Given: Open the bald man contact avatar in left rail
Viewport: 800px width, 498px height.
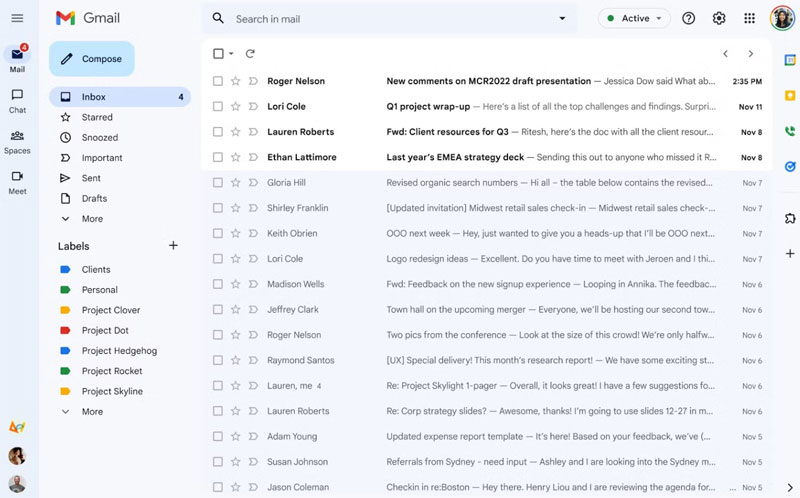Looking at the screenshot, I should click(x=17, y=484).
